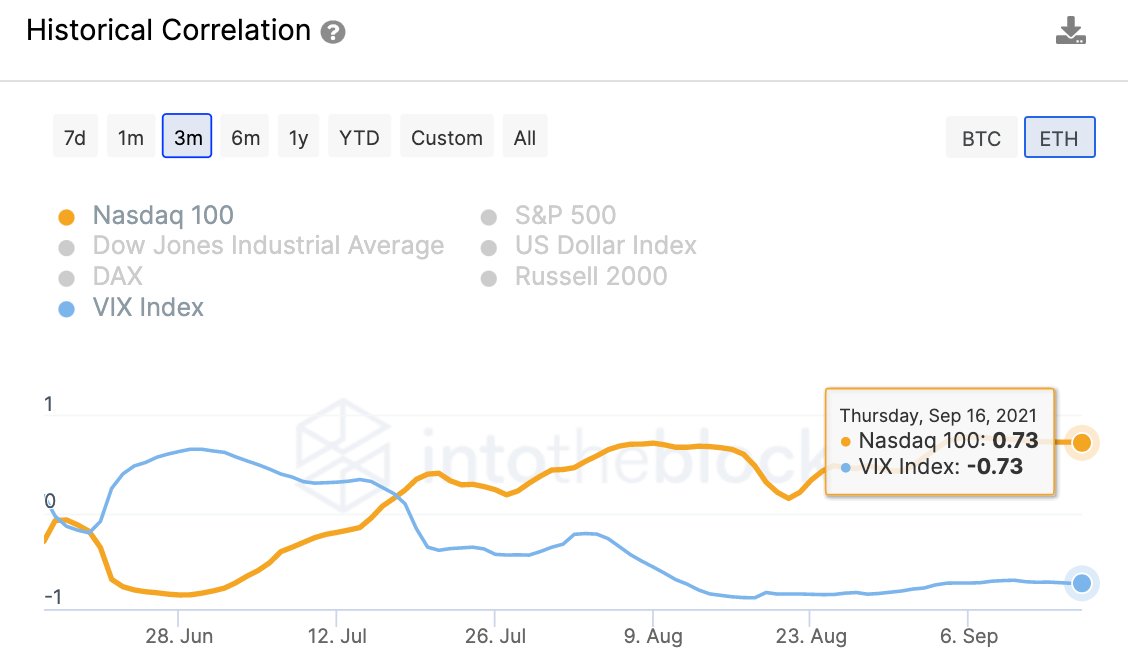Show the DAX series

117,277
